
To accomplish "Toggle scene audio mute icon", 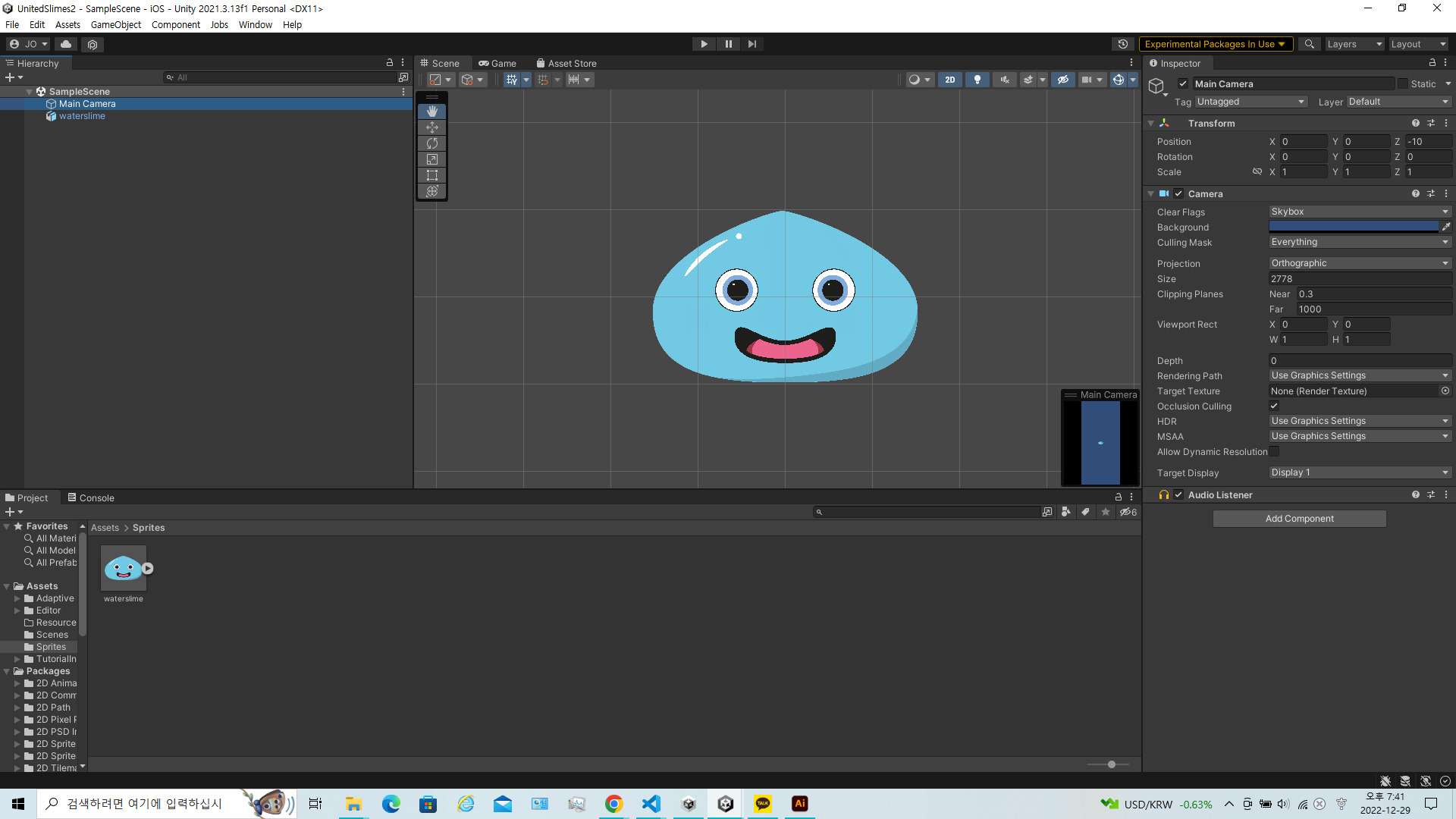I will click(x=1004, y=80).
